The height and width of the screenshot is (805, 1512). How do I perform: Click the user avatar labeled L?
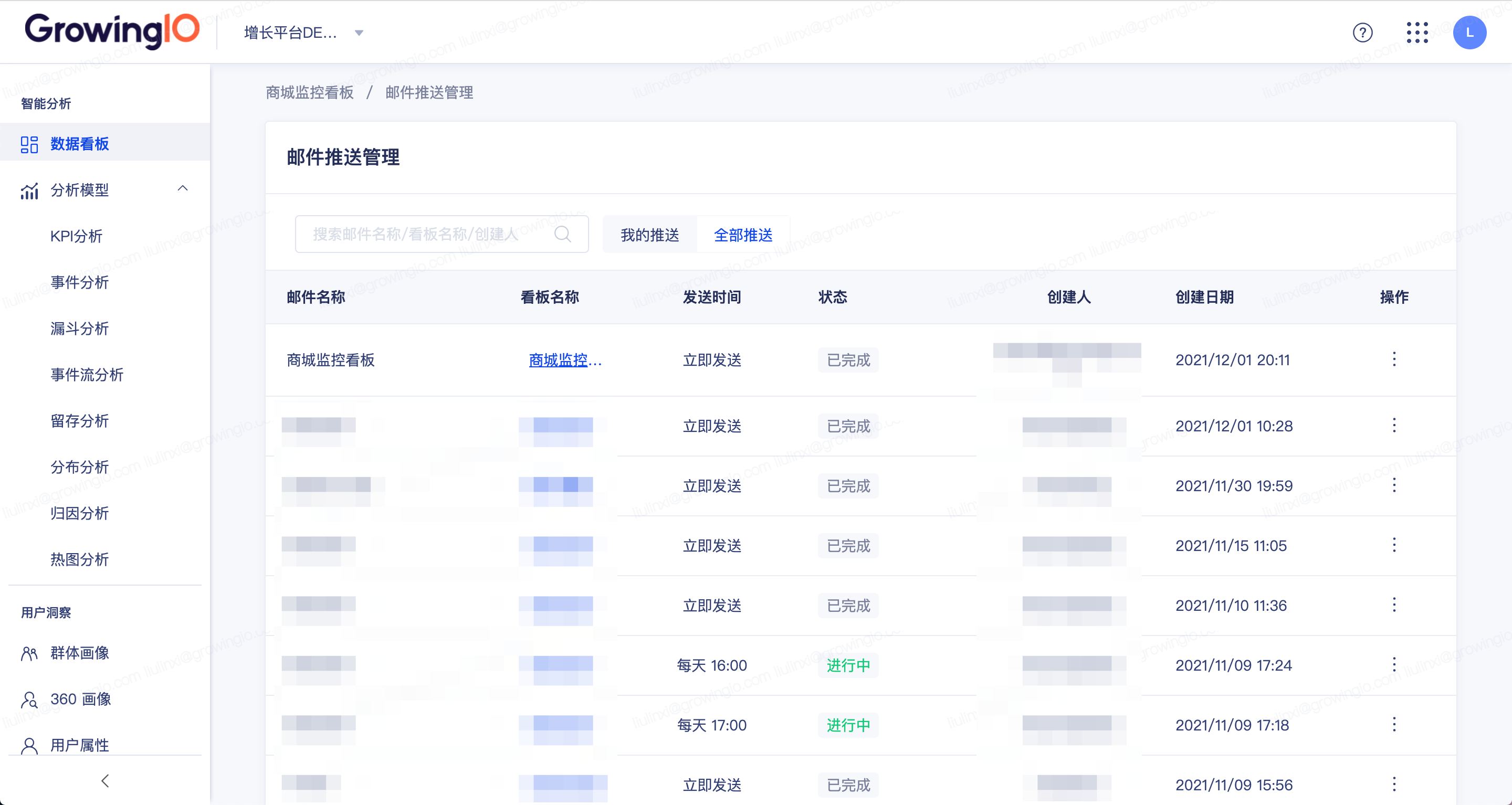pyautogui.click(x=1469, y=33)
